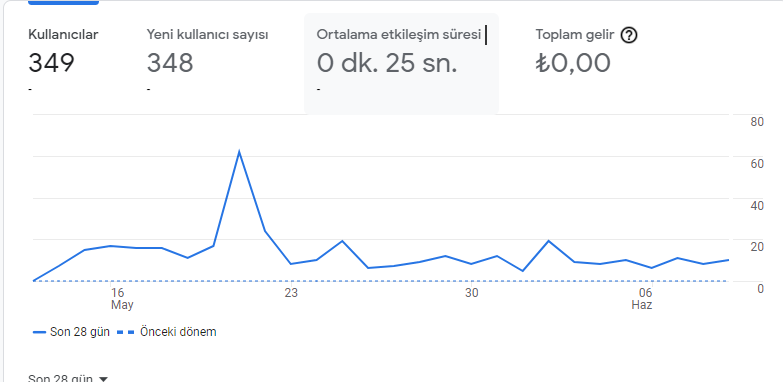
Task: Click the 16 May date label on axis
Action: [x=120, y=299]
